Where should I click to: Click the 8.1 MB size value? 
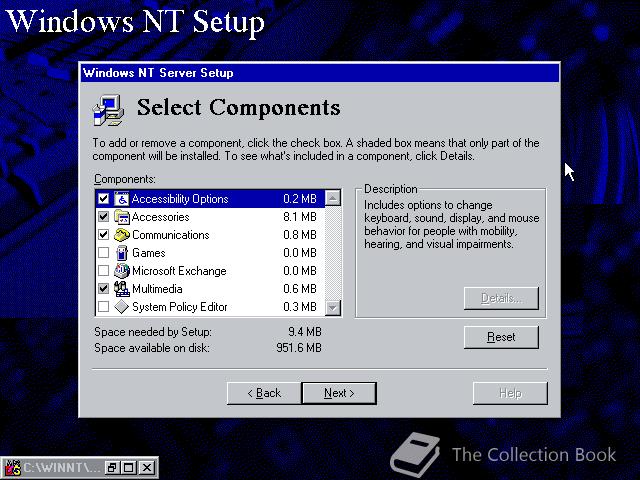(x=300, y=217)
